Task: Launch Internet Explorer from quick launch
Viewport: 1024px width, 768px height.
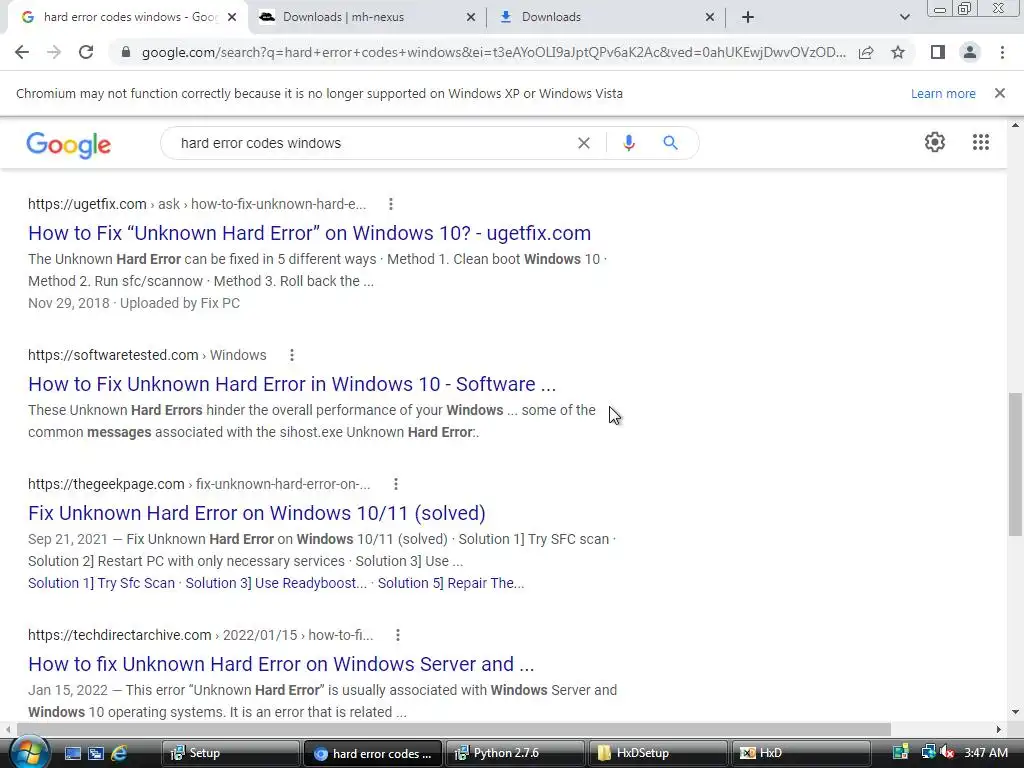Action: click(x=119, y=753)
